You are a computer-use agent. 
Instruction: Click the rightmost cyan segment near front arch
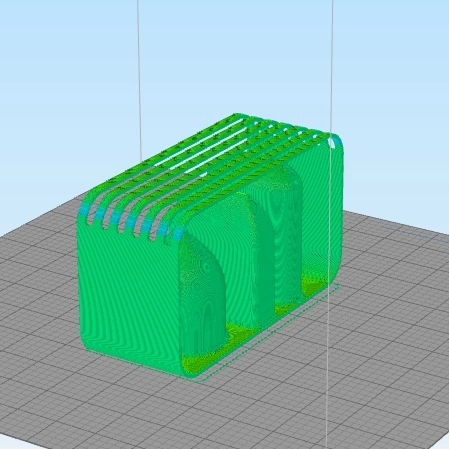[x=178, y=232]
